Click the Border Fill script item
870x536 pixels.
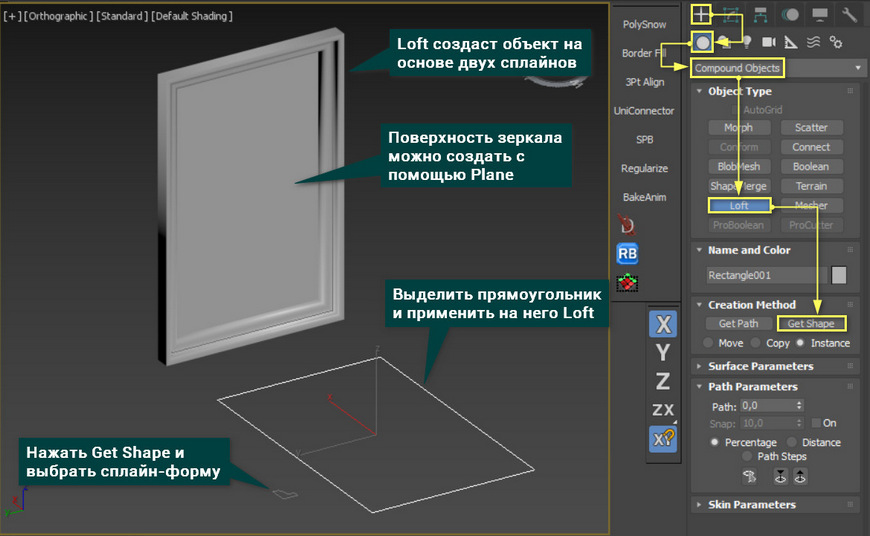click(x=644, y=53)
